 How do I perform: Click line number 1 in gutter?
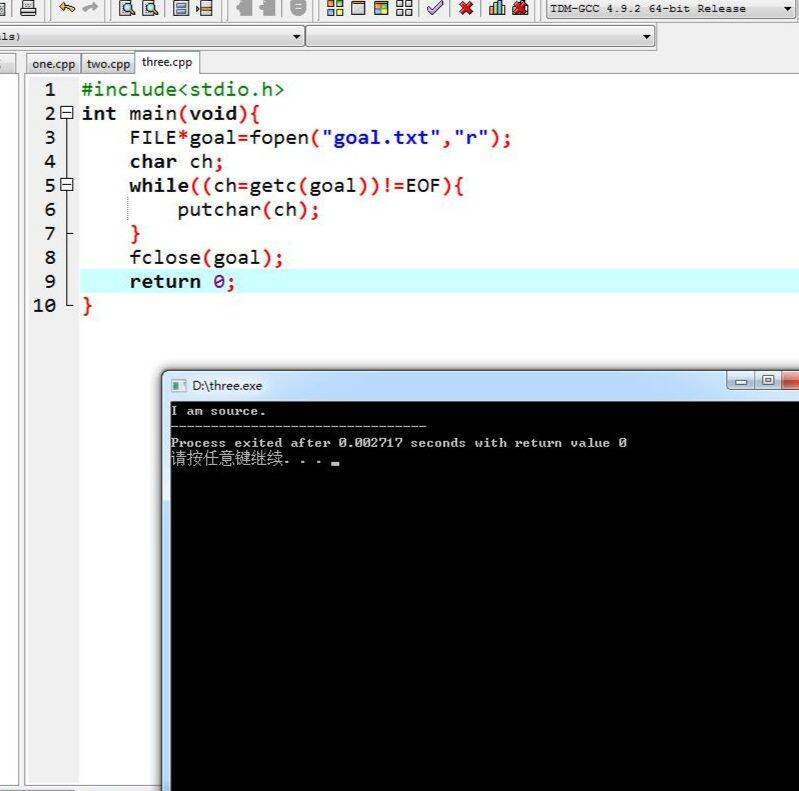click(x=50, y=90)
